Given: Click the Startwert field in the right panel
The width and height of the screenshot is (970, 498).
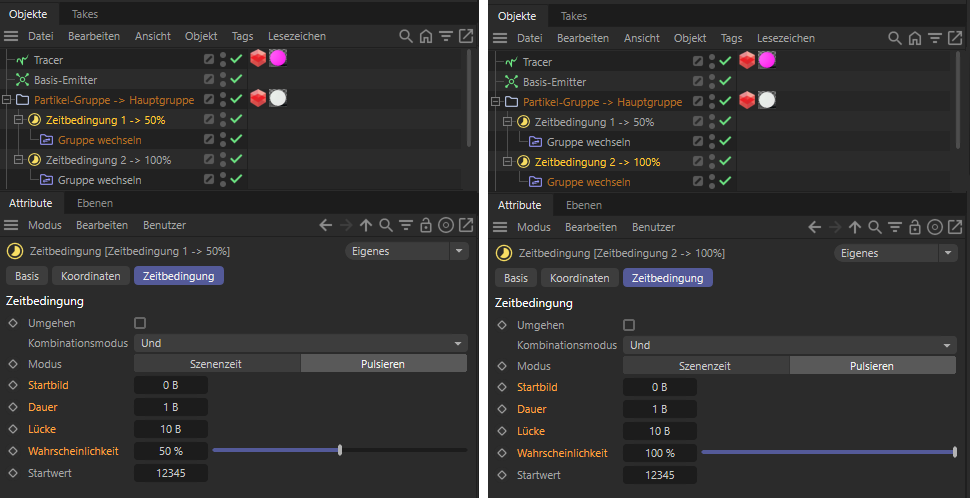Looking at the screenshot, I should pyautogui.click(x=659, y=475).
